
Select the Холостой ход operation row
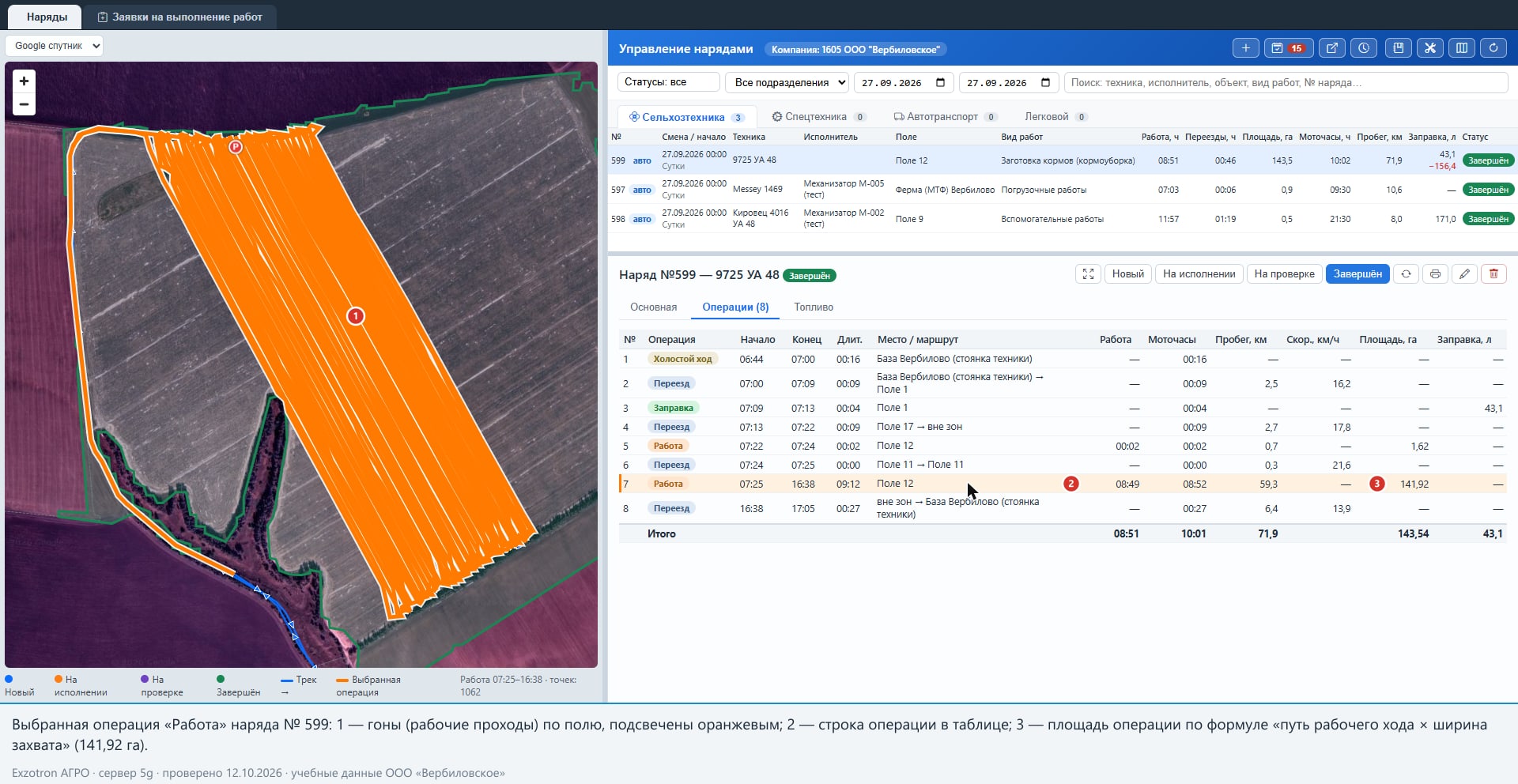point(1062,359)
